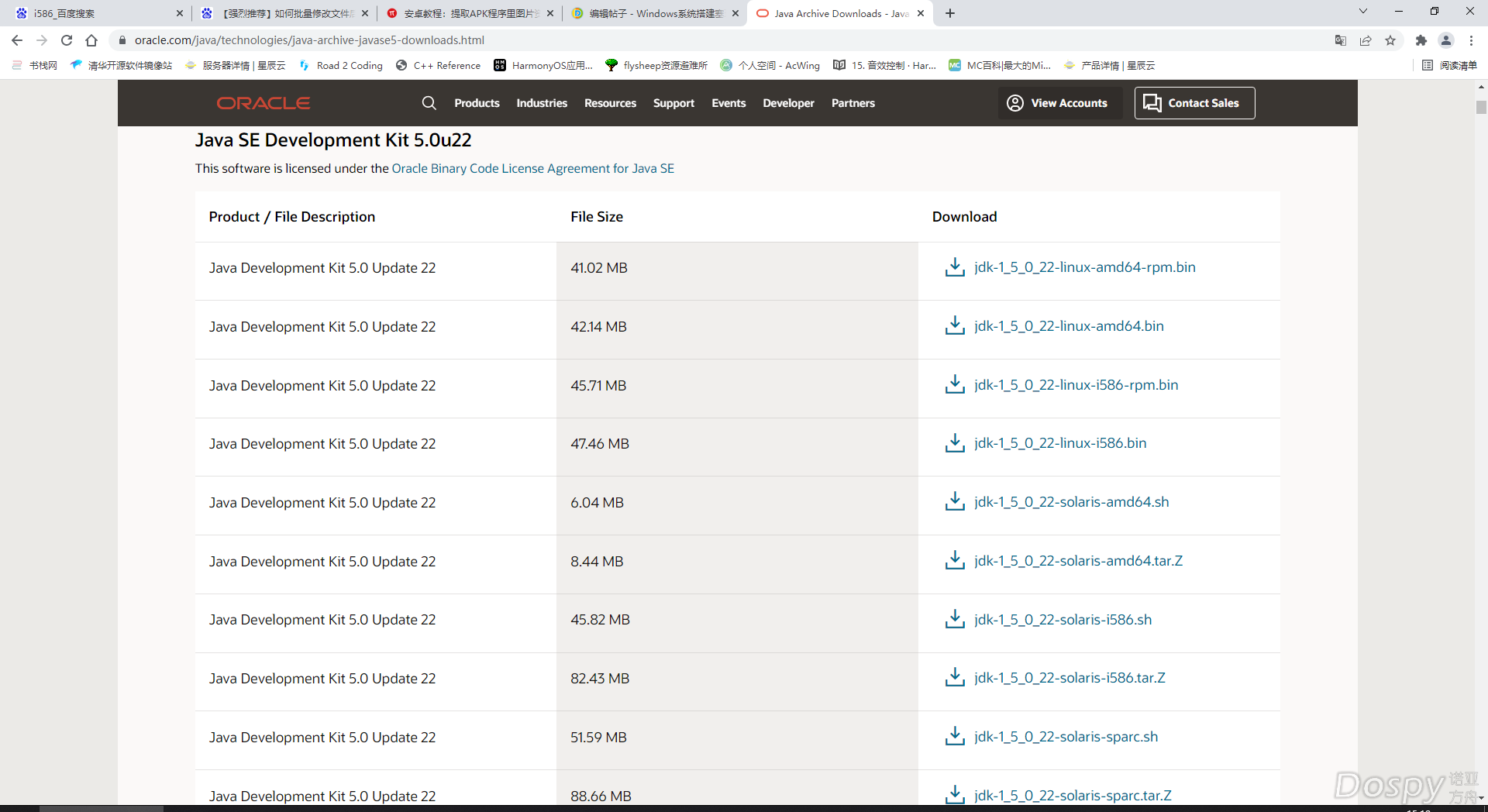Click download icon for jdk-1_5_0_22-solaris-i586.sh
The width and height of the screenshot is (1488, 812).
click(955, 619)
